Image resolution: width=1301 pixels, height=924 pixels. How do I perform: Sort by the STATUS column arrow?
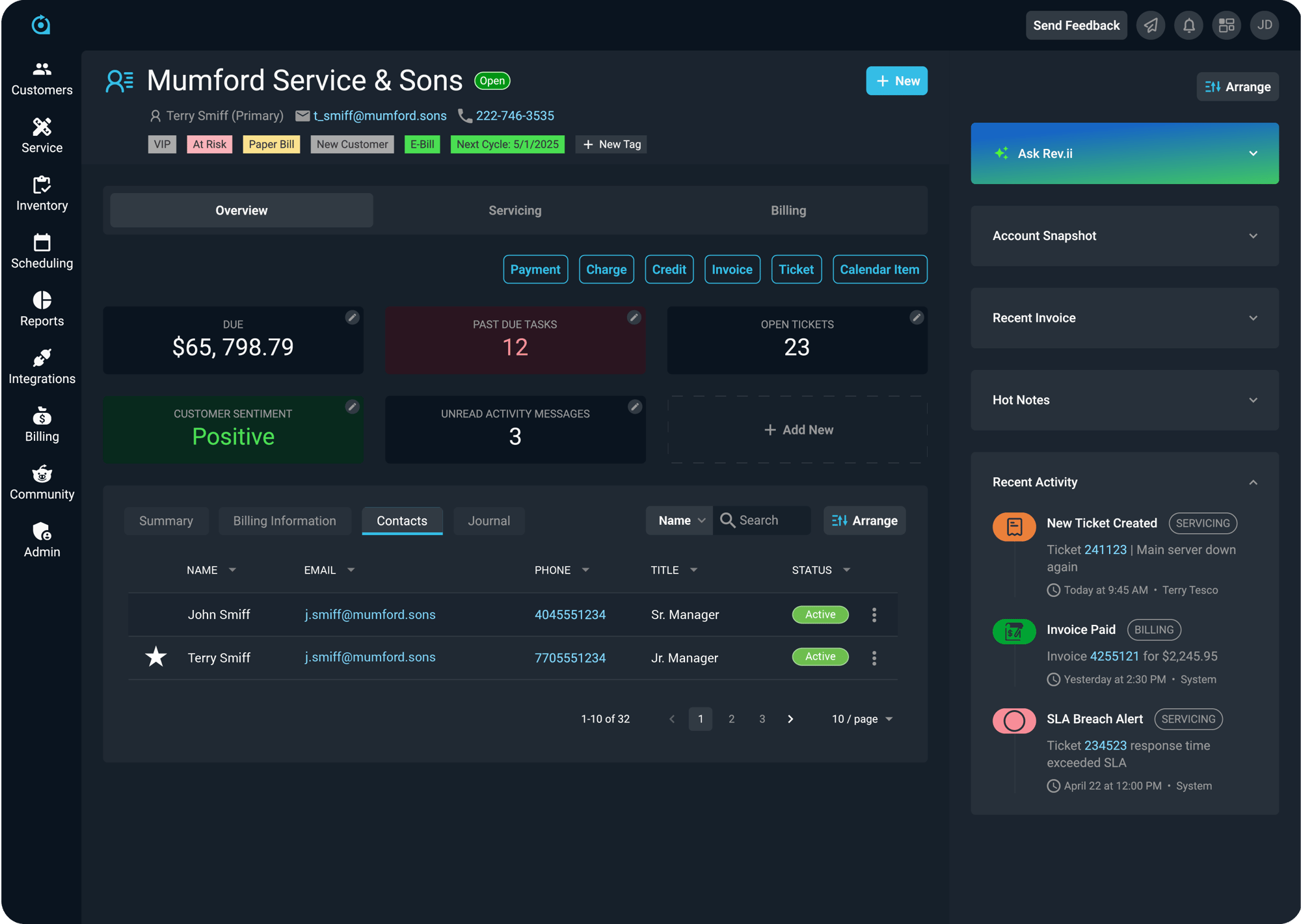coord(846,570)
